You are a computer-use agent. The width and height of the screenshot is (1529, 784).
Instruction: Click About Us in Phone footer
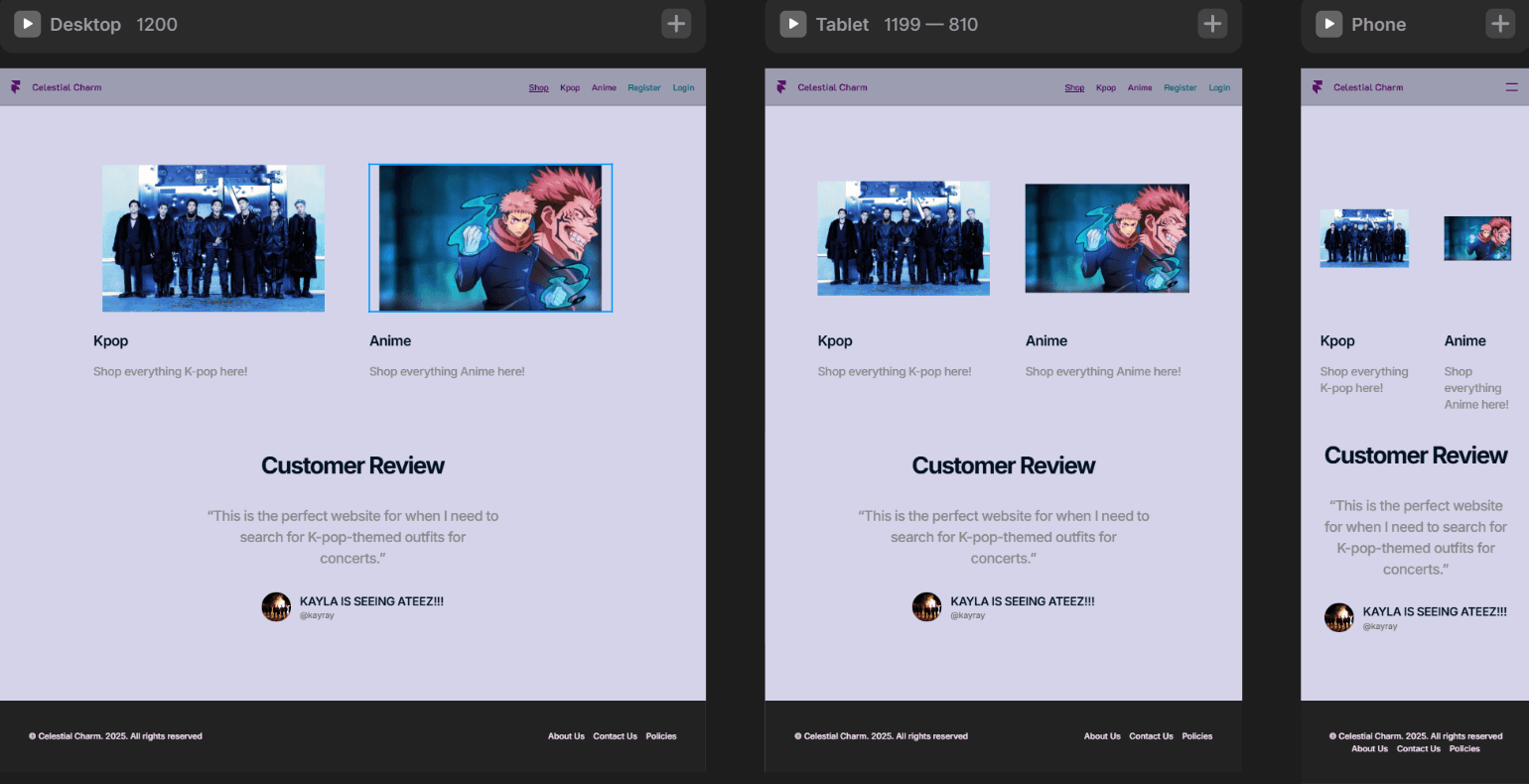[x=1369, y=748]
